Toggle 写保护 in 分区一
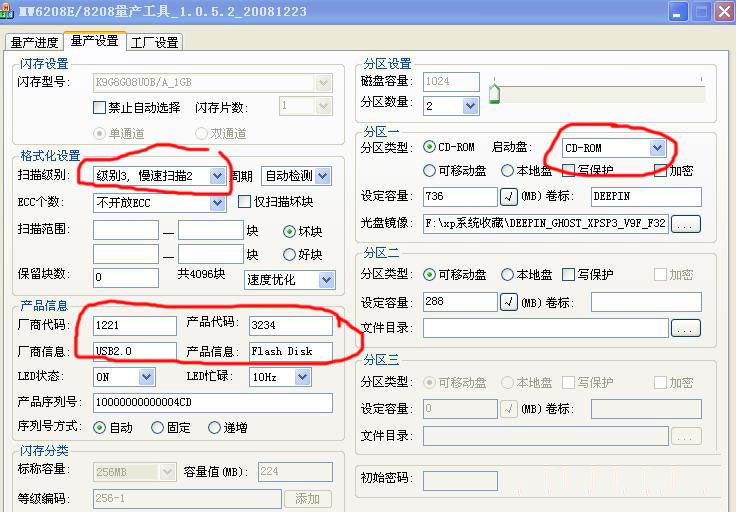 [x=568, y=170]
